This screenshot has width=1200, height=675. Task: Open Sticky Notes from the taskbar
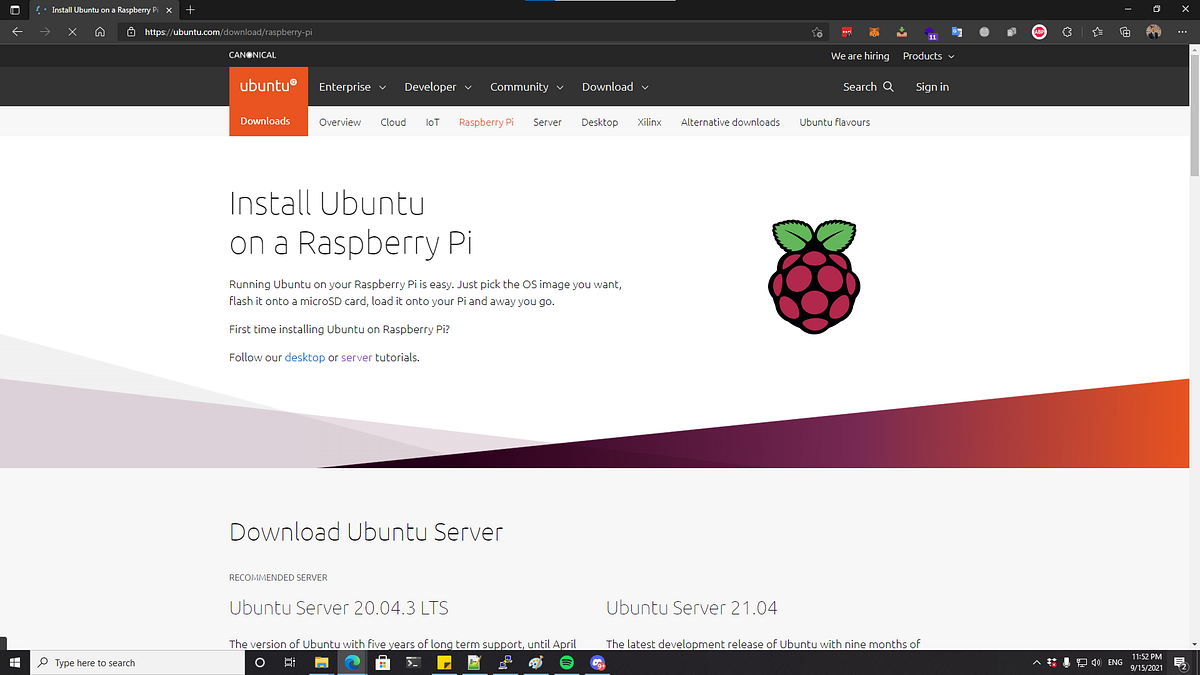coord(444,662)
